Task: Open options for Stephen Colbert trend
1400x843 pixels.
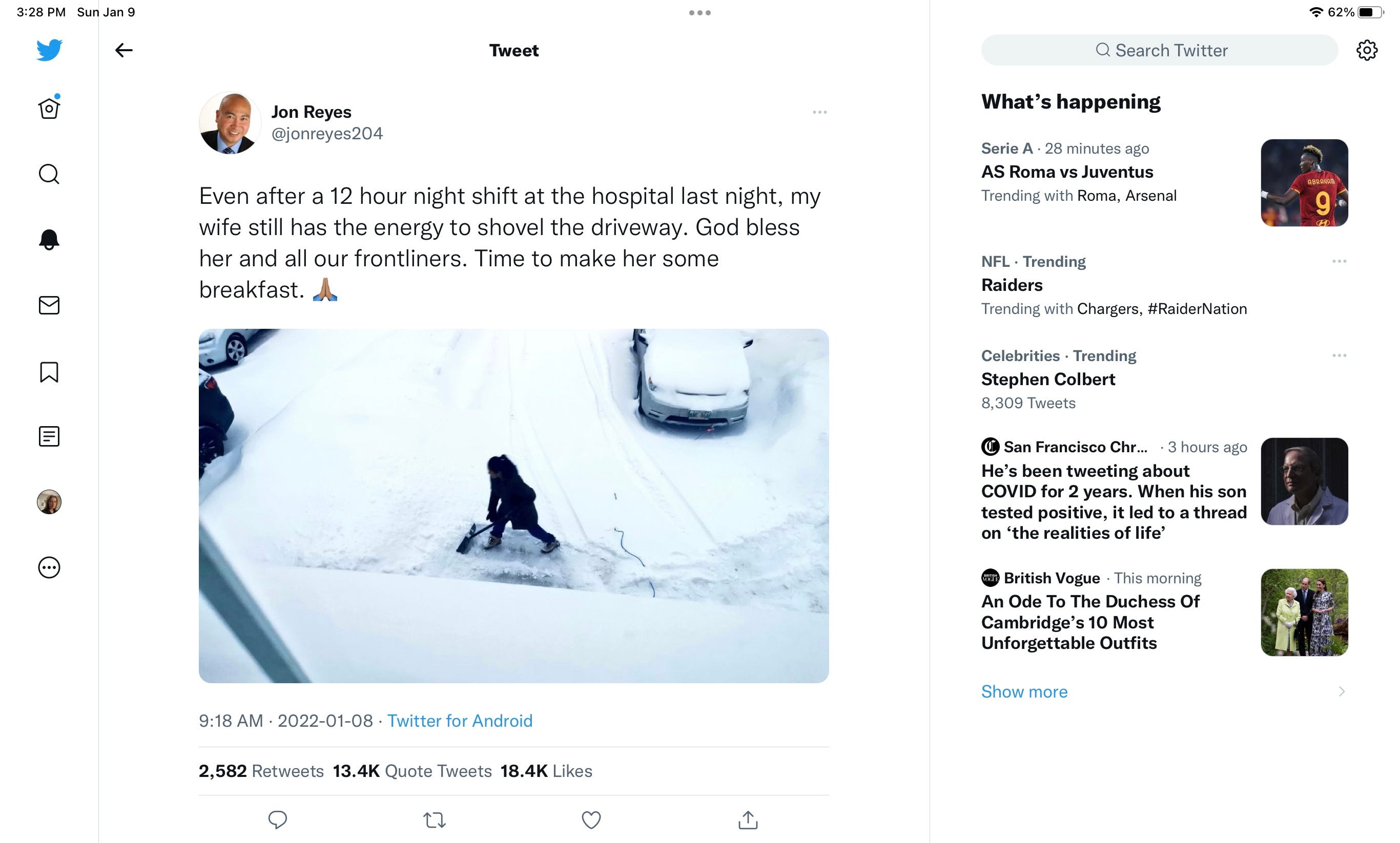Action: [x=1339, y=355]
